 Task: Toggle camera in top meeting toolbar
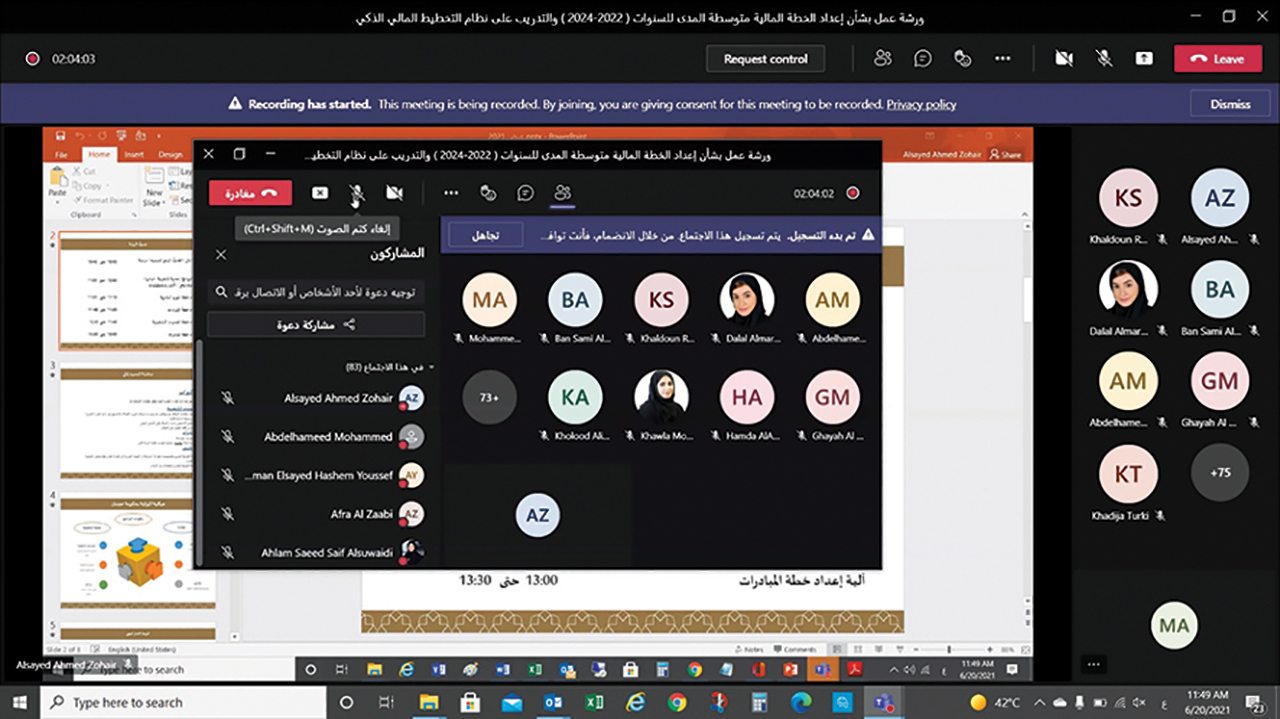pyautogui.click(x=1064, y=59)
